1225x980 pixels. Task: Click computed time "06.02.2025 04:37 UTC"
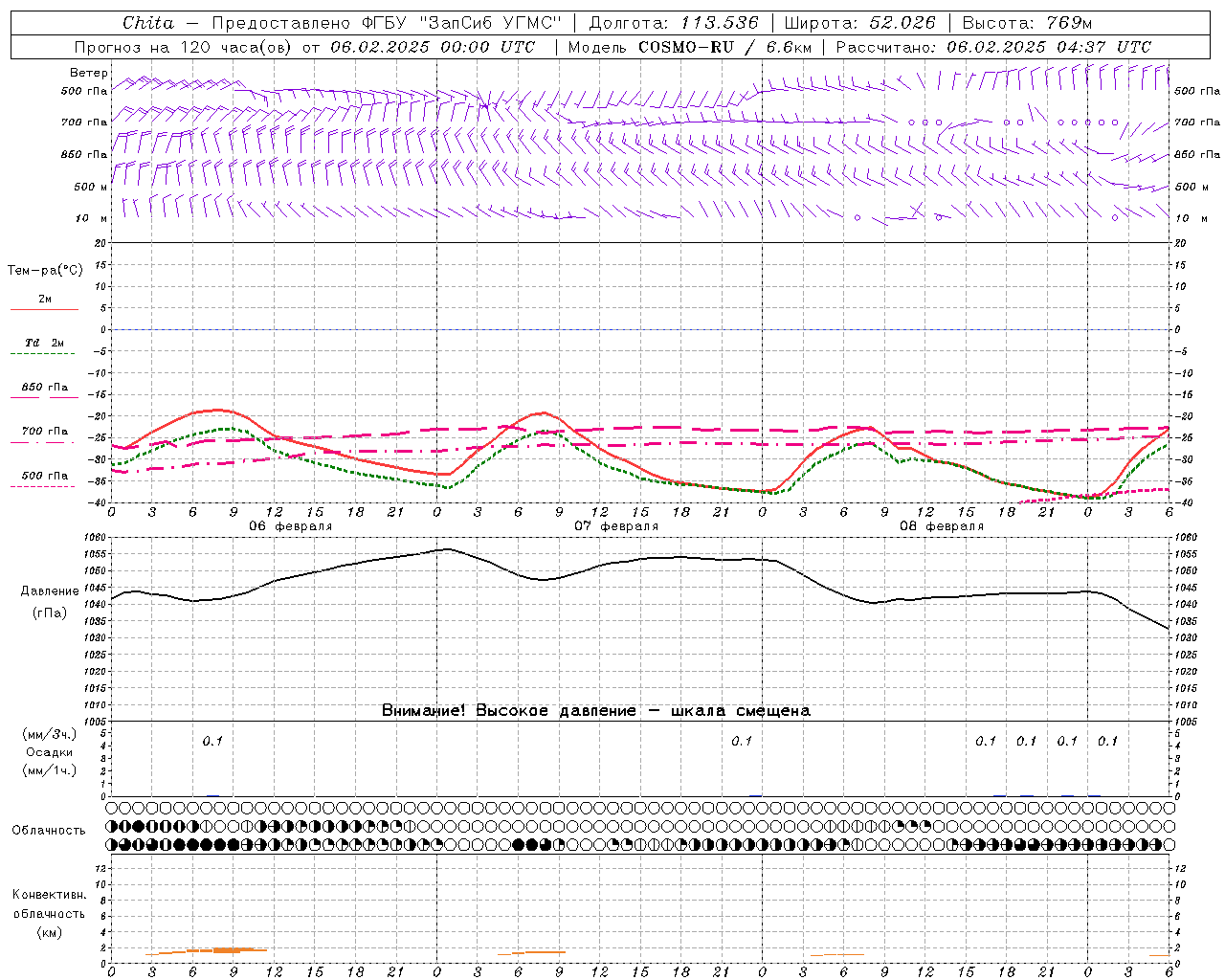point(1049,47)
